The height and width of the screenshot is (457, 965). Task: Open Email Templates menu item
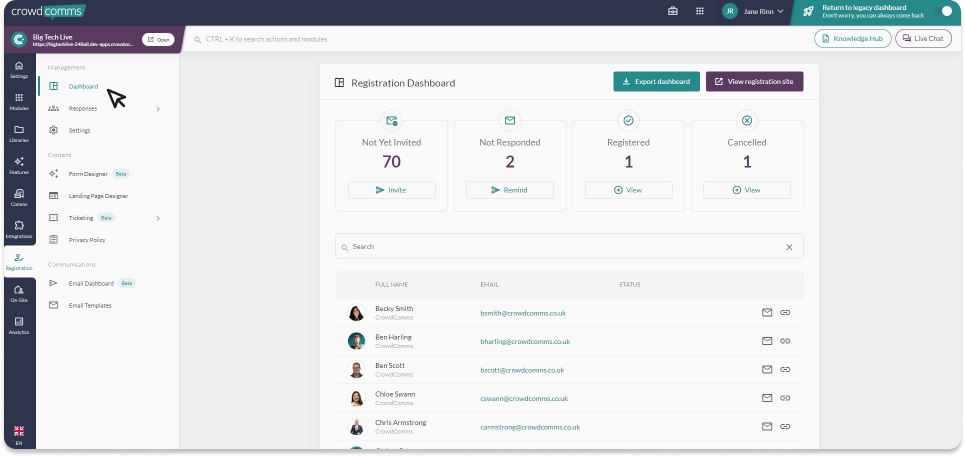click(x=90, y=305)
